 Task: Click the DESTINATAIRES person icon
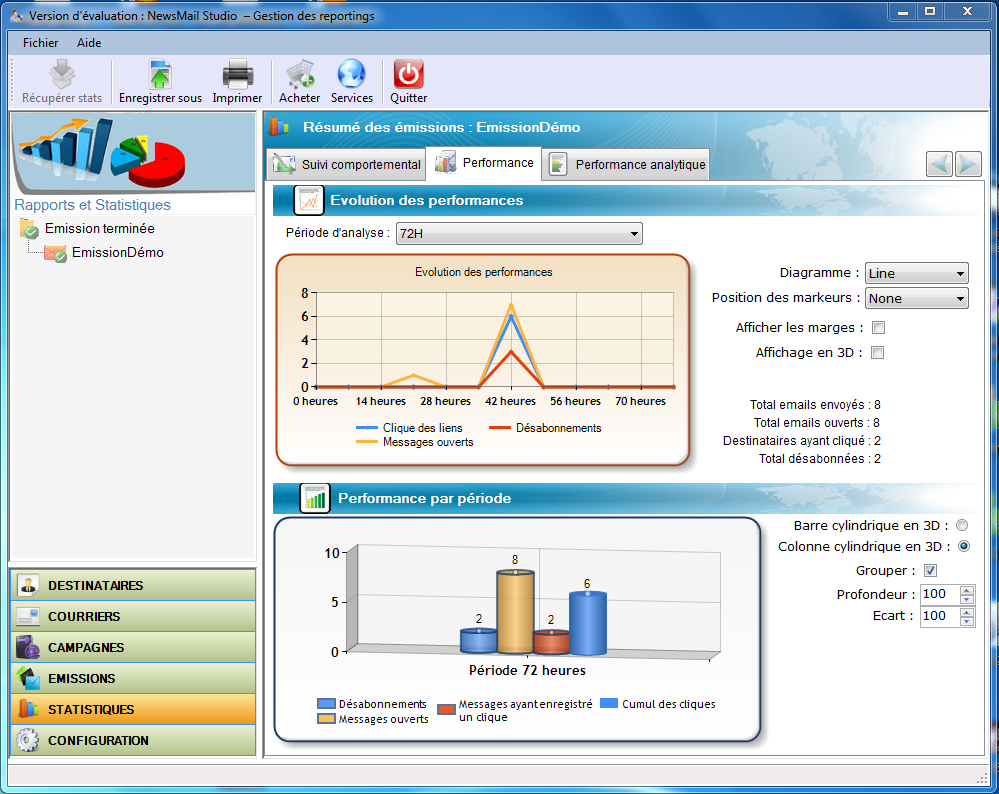click(28, 585)
